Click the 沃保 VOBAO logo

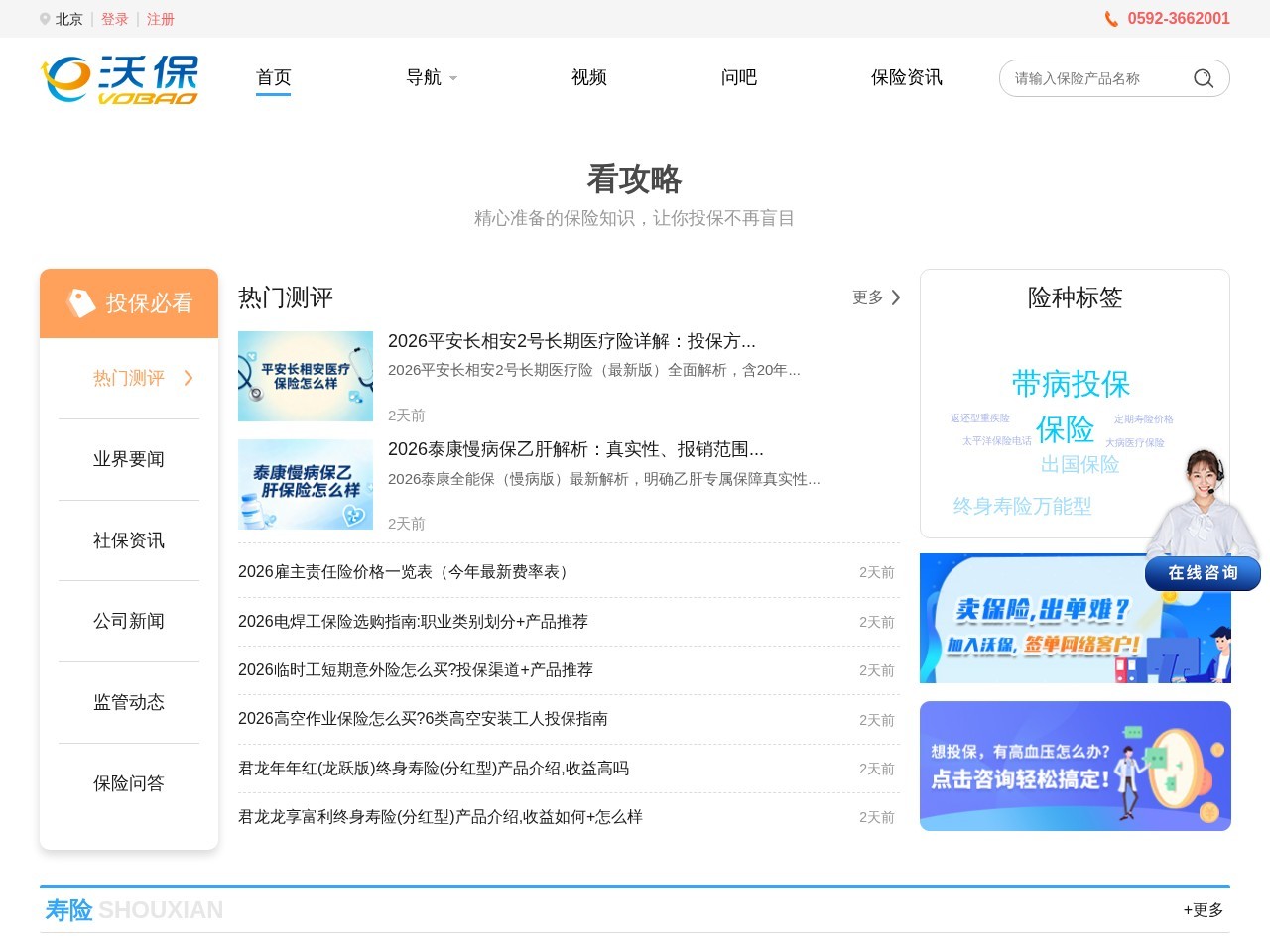click(x=119, y=79)
